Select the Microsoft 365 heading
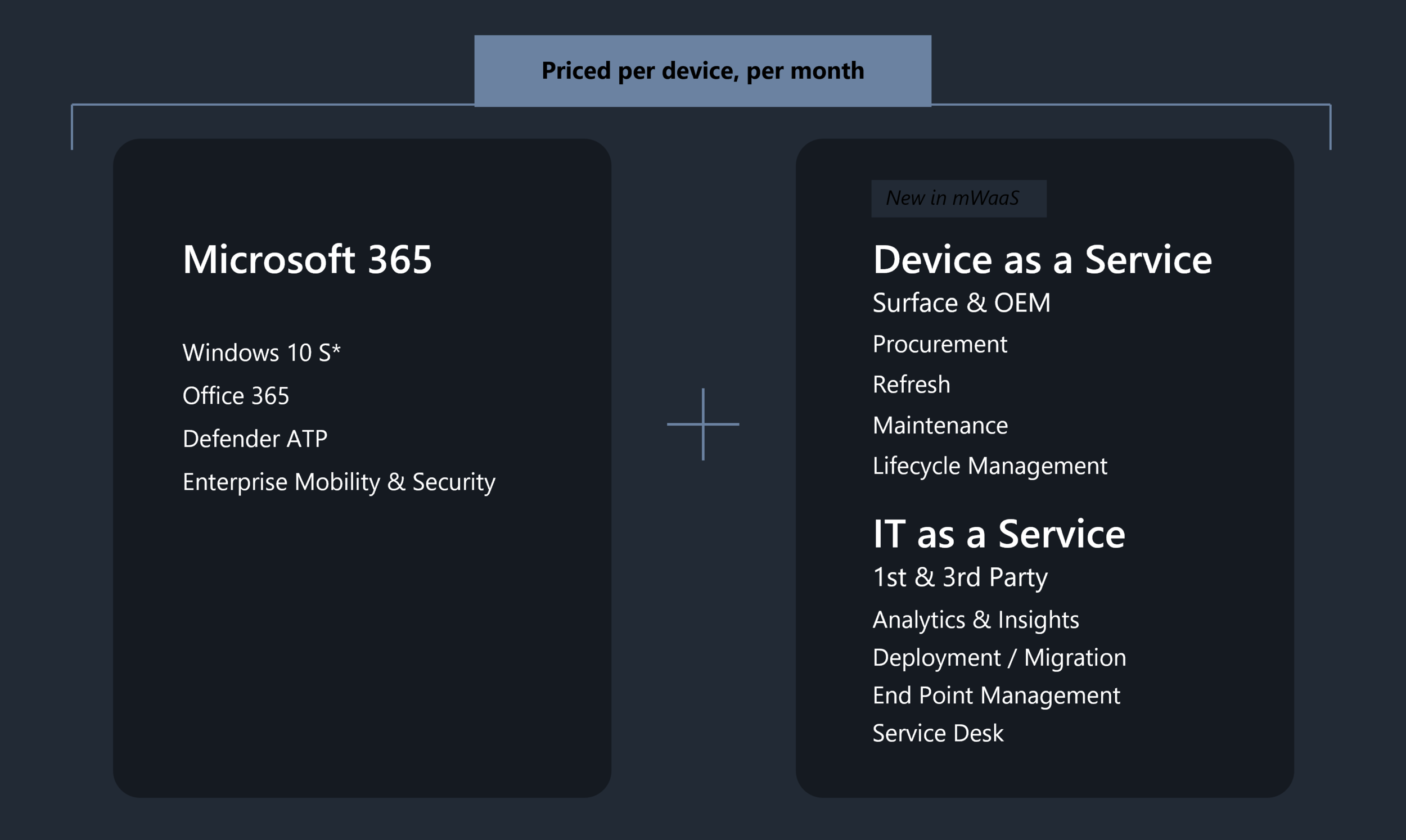The height and width of the screenshot is (840, 1406). [307, 260]
